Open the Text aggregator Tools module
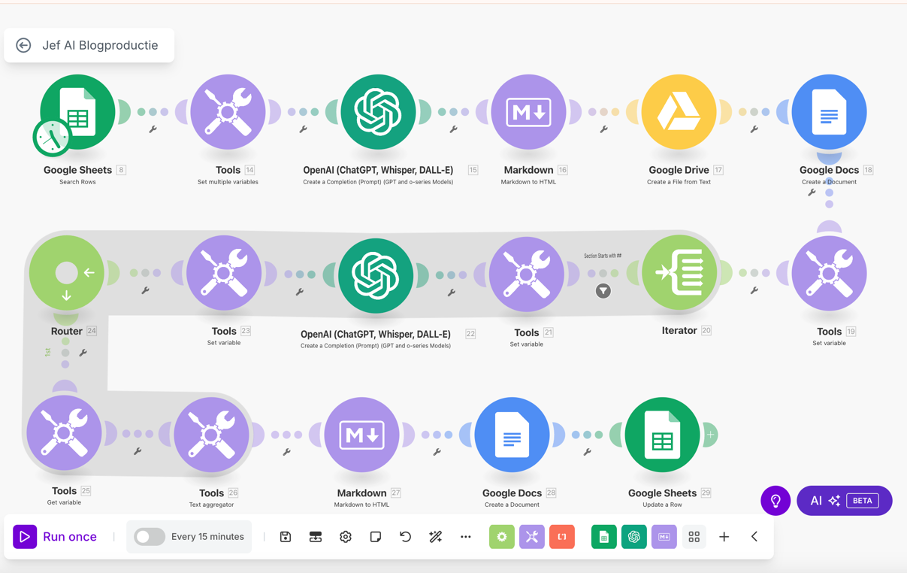This screenshot has width=908, height=574. [211, 435]
